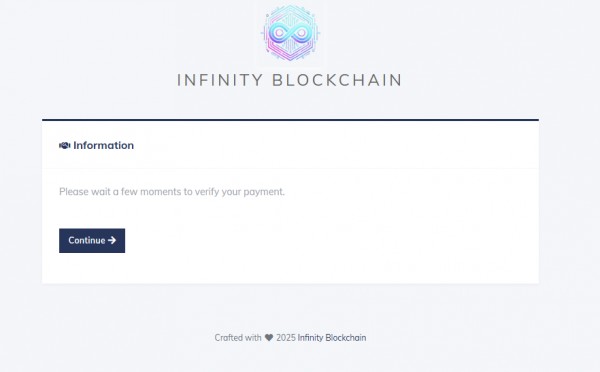Click the 2025 year in the footer
This screenshot has height=372, width=600.
[x=286, y=338]
